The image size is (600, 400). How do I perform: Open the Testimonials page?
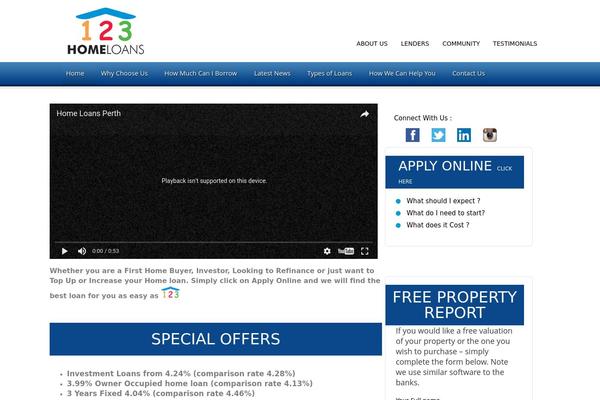515,44
